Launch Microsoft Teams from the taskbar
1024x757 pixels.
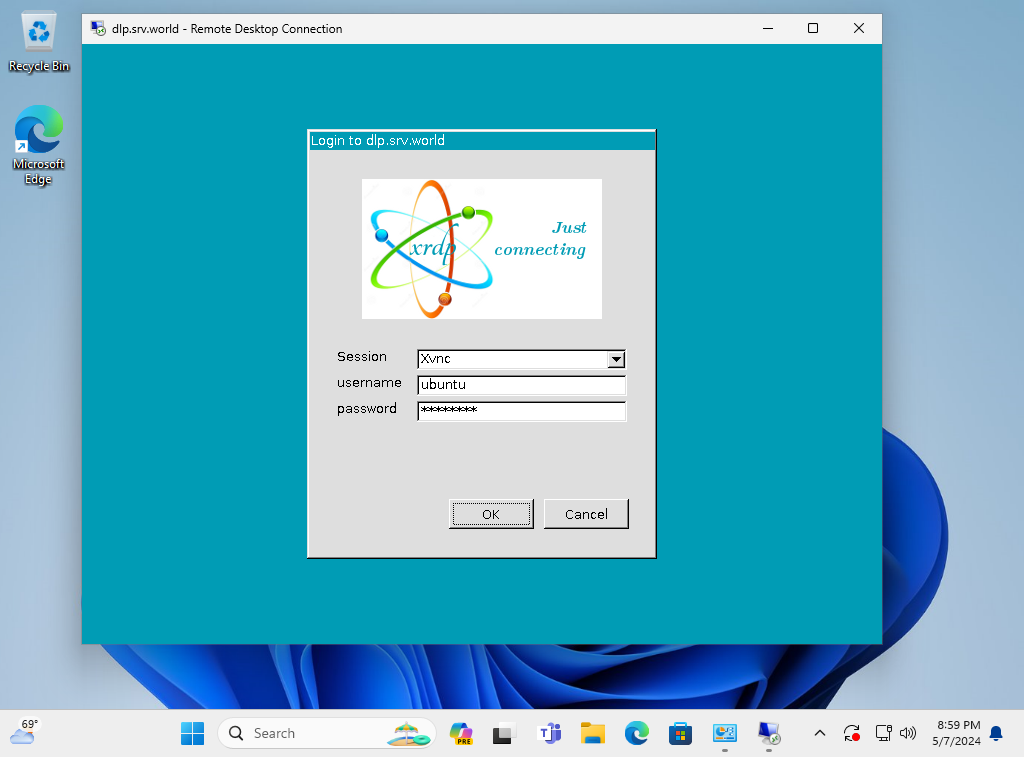tap(549, 734)
